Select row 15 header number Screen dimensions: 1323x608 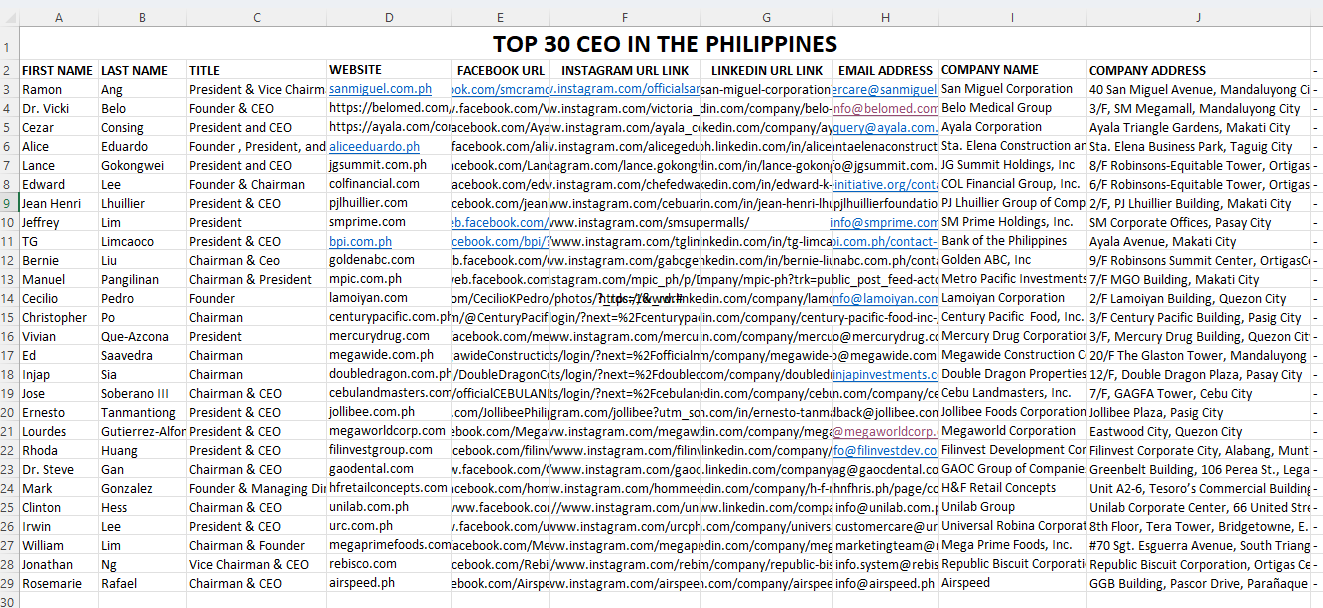pos(9,317)
